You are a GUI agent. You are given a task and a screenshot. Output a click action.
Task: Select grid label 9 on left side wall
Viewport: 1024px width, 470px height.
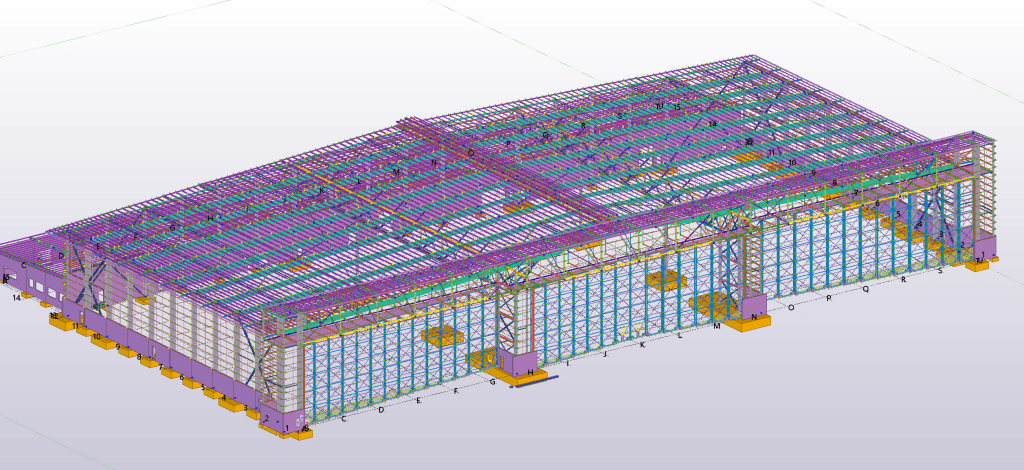(118, 347)
